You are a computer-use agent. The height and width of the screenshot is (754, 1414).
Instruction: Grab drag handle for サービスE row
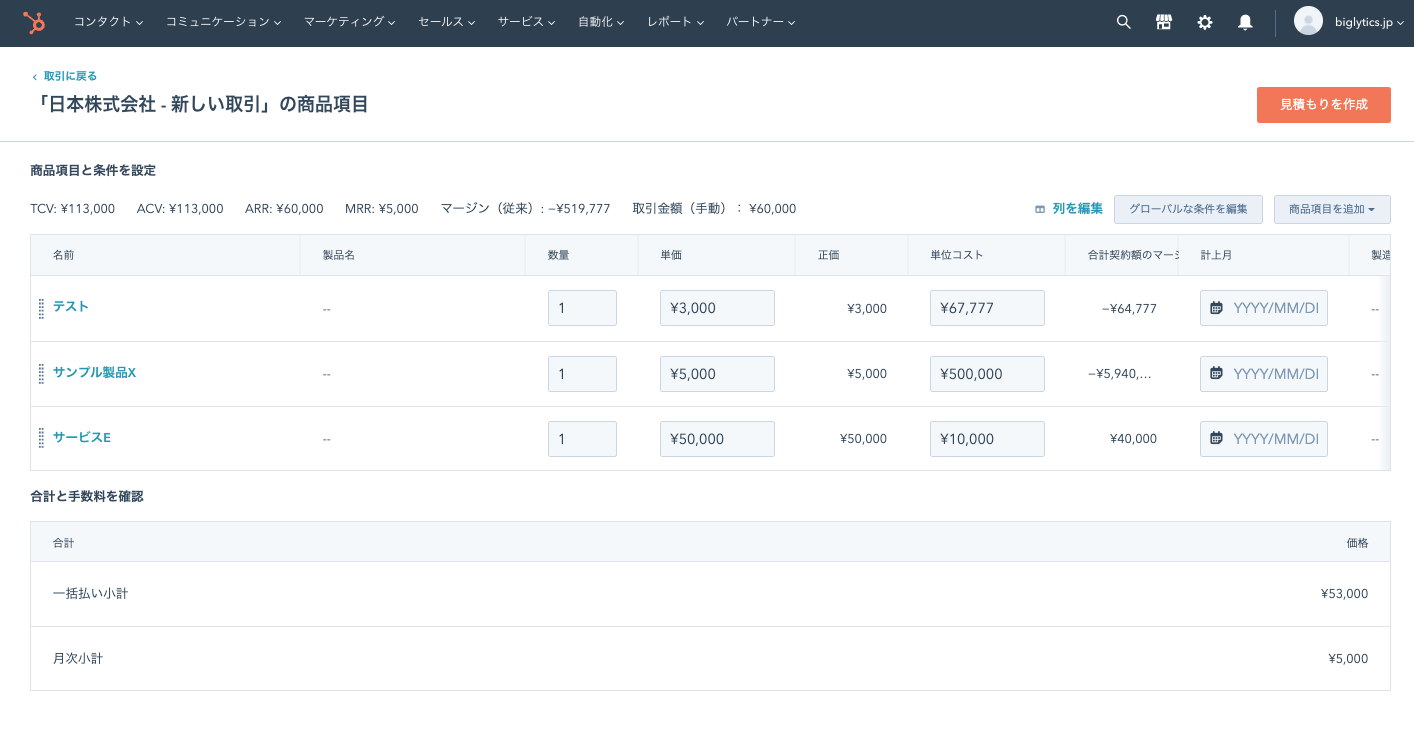[41, 438]
